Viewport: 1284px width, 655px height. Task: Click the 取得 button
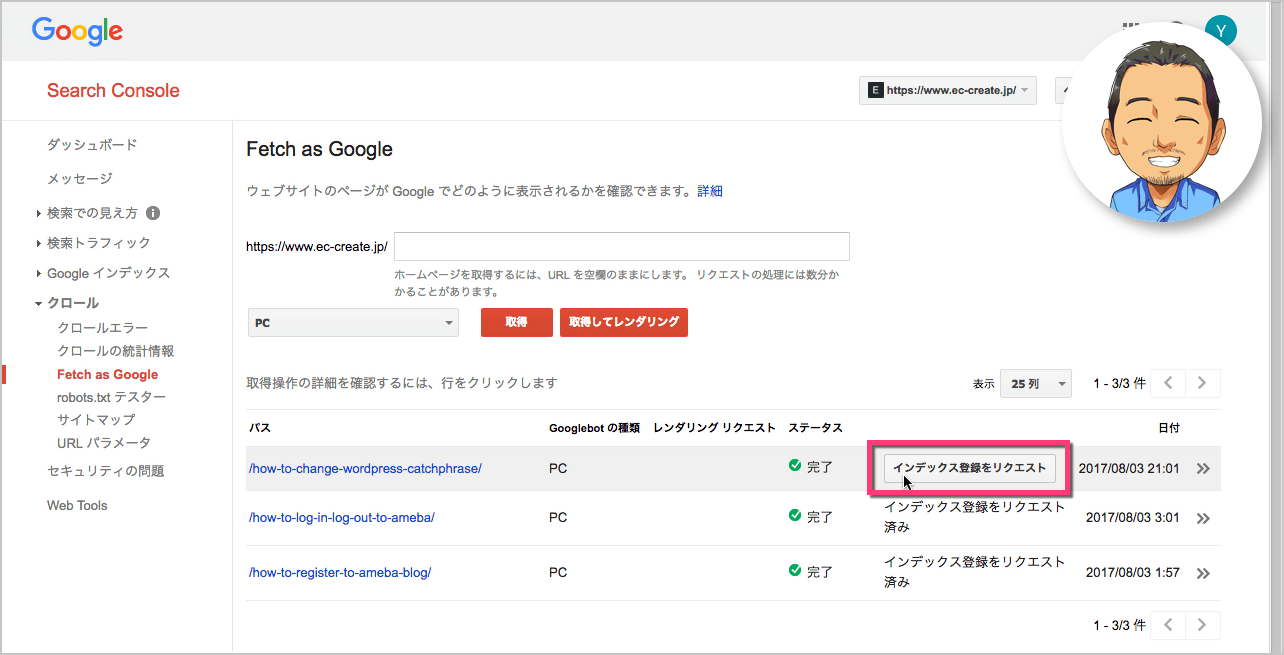point(516,322)
